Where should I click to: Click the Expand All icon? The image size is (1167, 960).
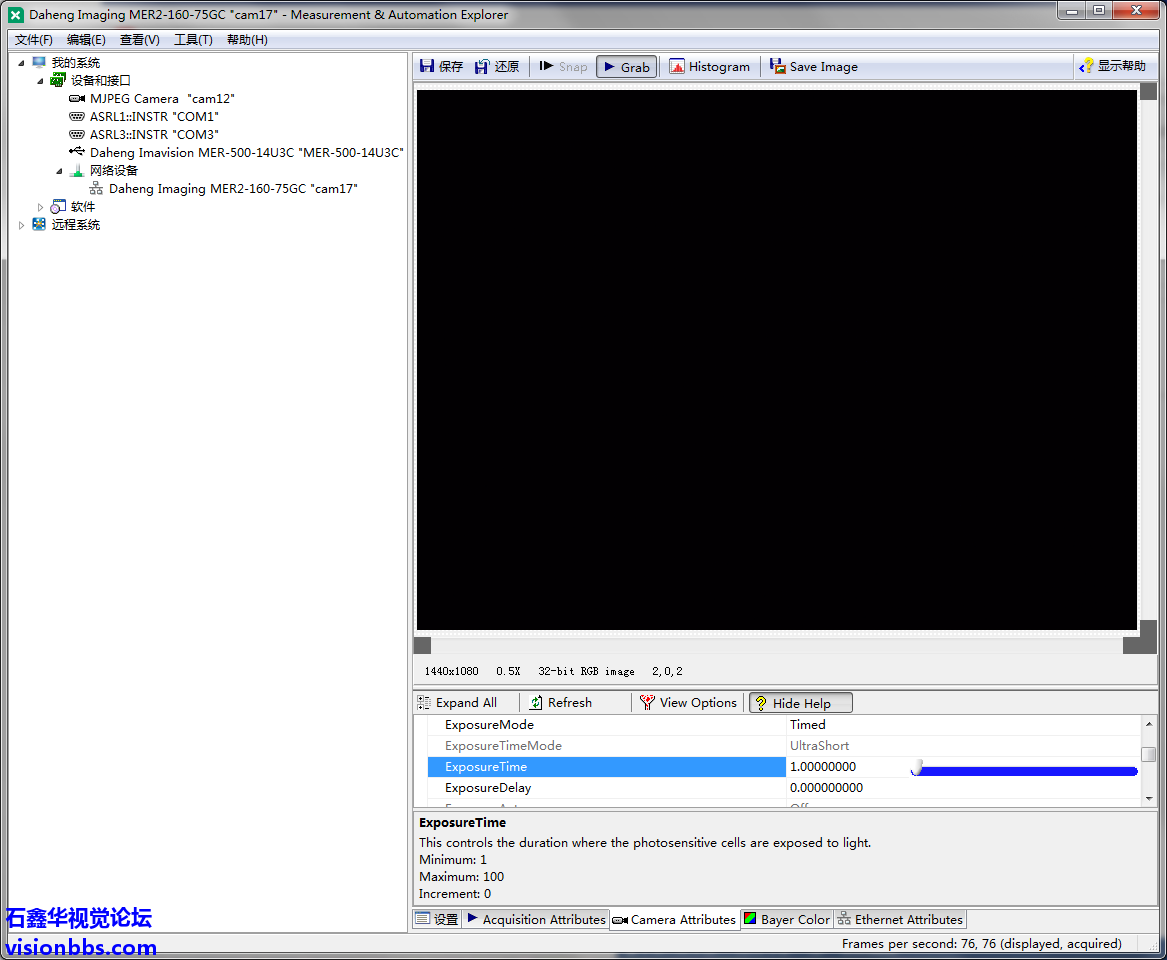click(424, 703)
